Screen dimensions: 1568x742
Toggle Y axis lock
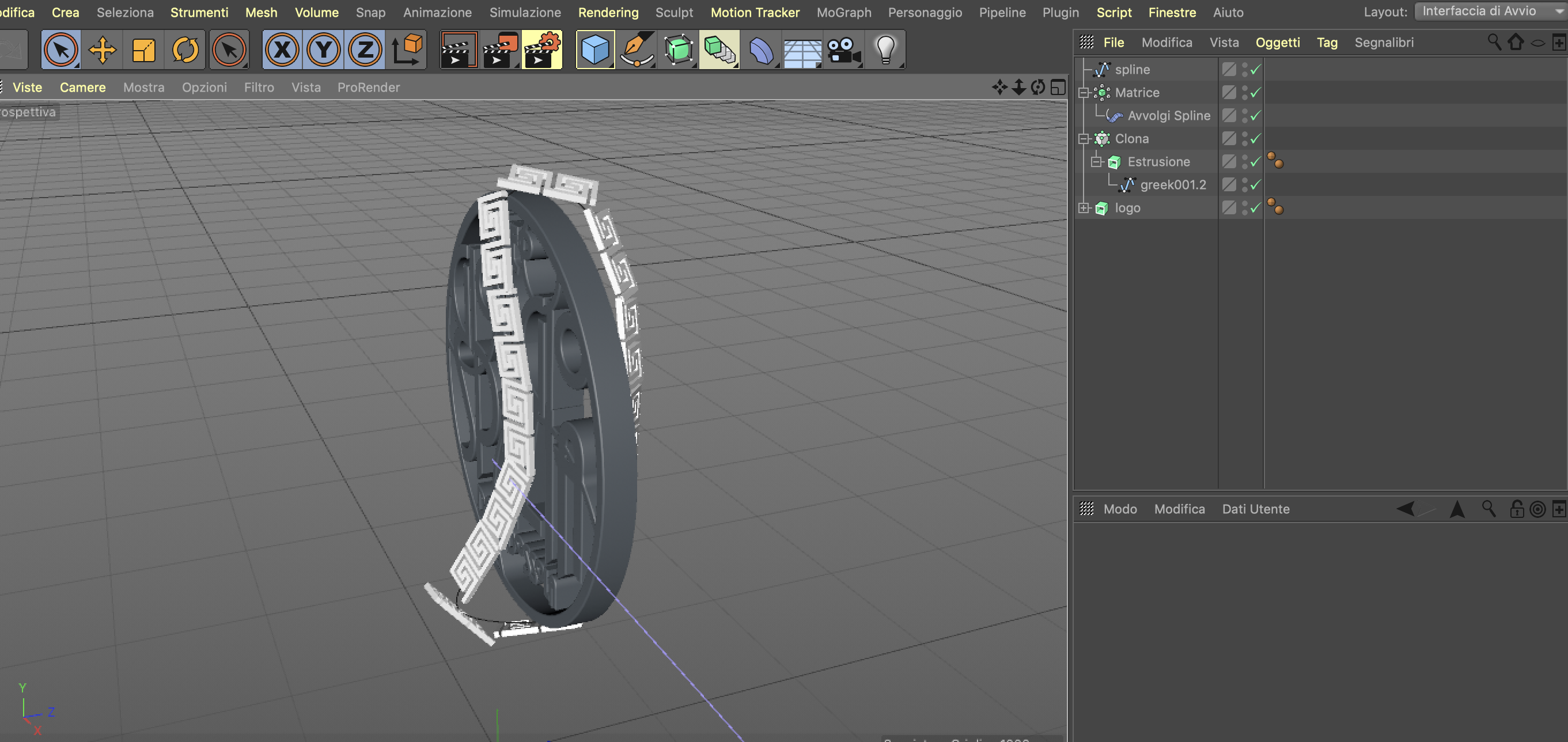pos(324,50)
